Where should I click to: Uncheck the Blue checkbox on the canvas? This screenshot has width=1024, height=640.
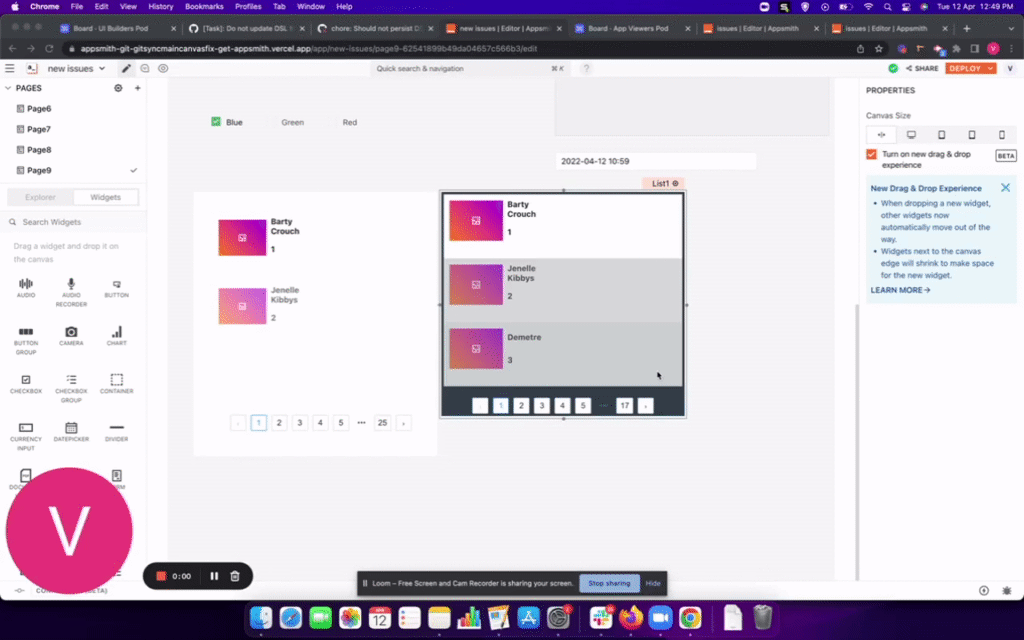pos(215,121)
